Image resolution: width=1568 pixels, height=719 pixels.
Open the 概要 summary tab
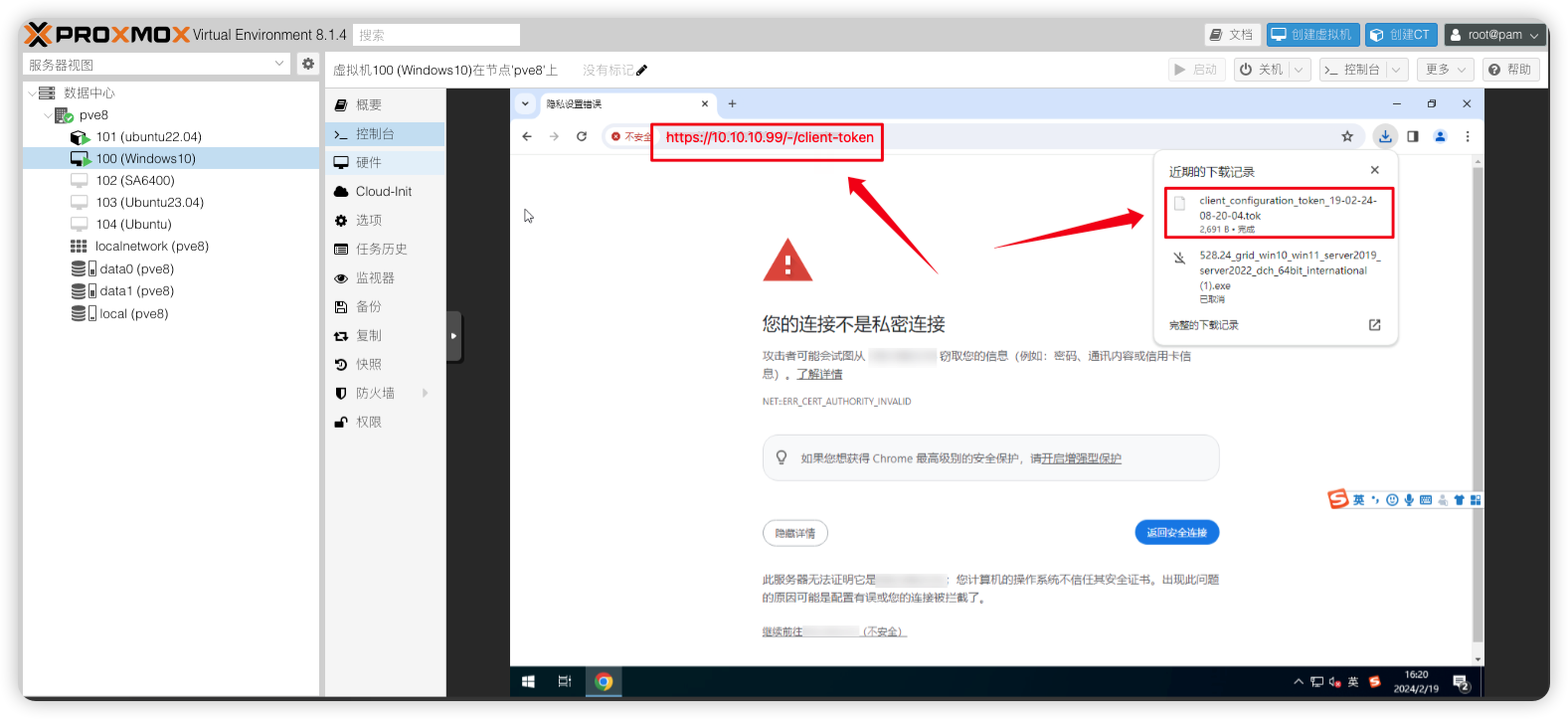point(385,104)
